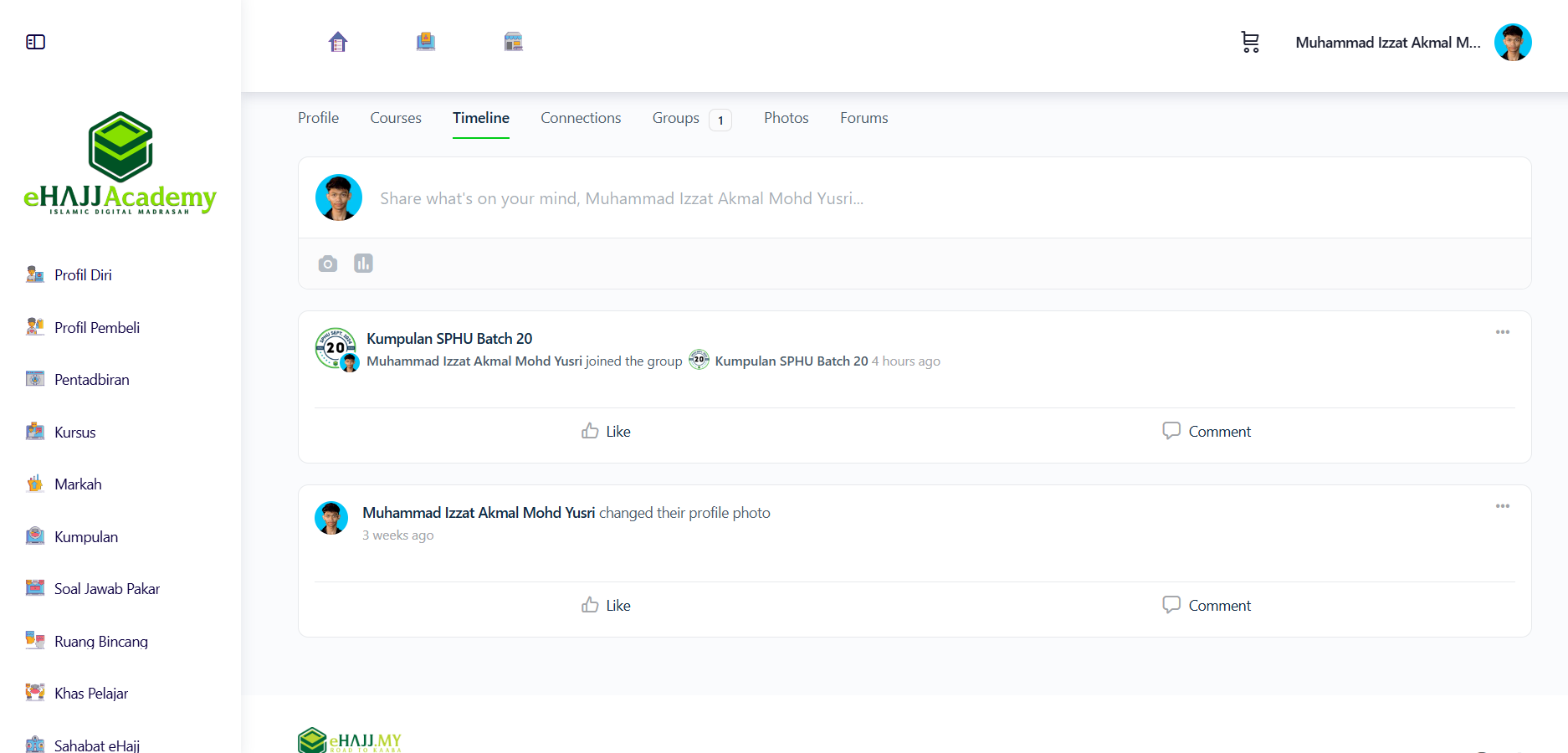Click Markah sidebar icon

pos(35,484)
